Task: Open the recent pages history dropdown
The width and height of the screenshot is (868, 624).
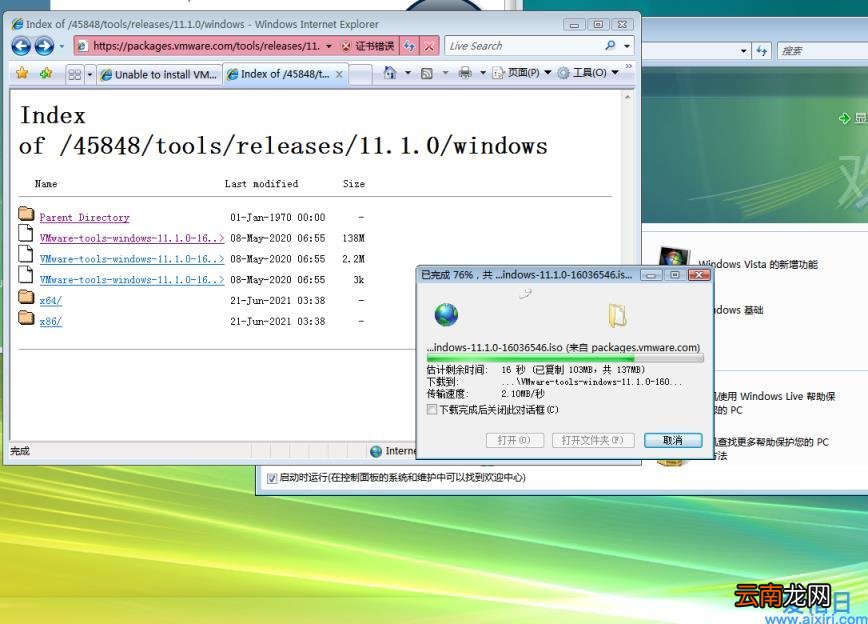Action: point(61,46)
